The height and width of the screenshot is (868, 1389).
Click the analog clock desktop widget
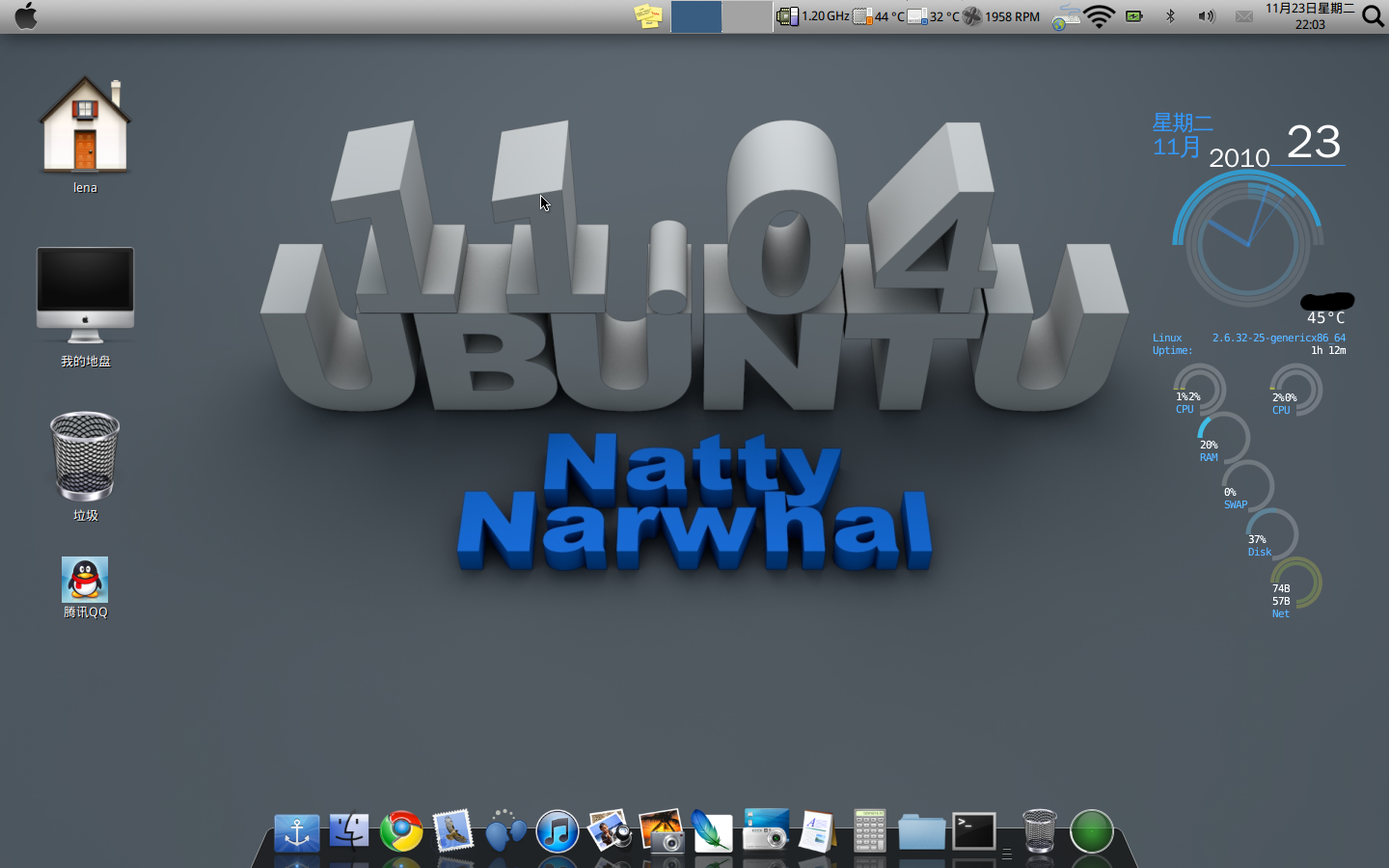click(1247, 244)
